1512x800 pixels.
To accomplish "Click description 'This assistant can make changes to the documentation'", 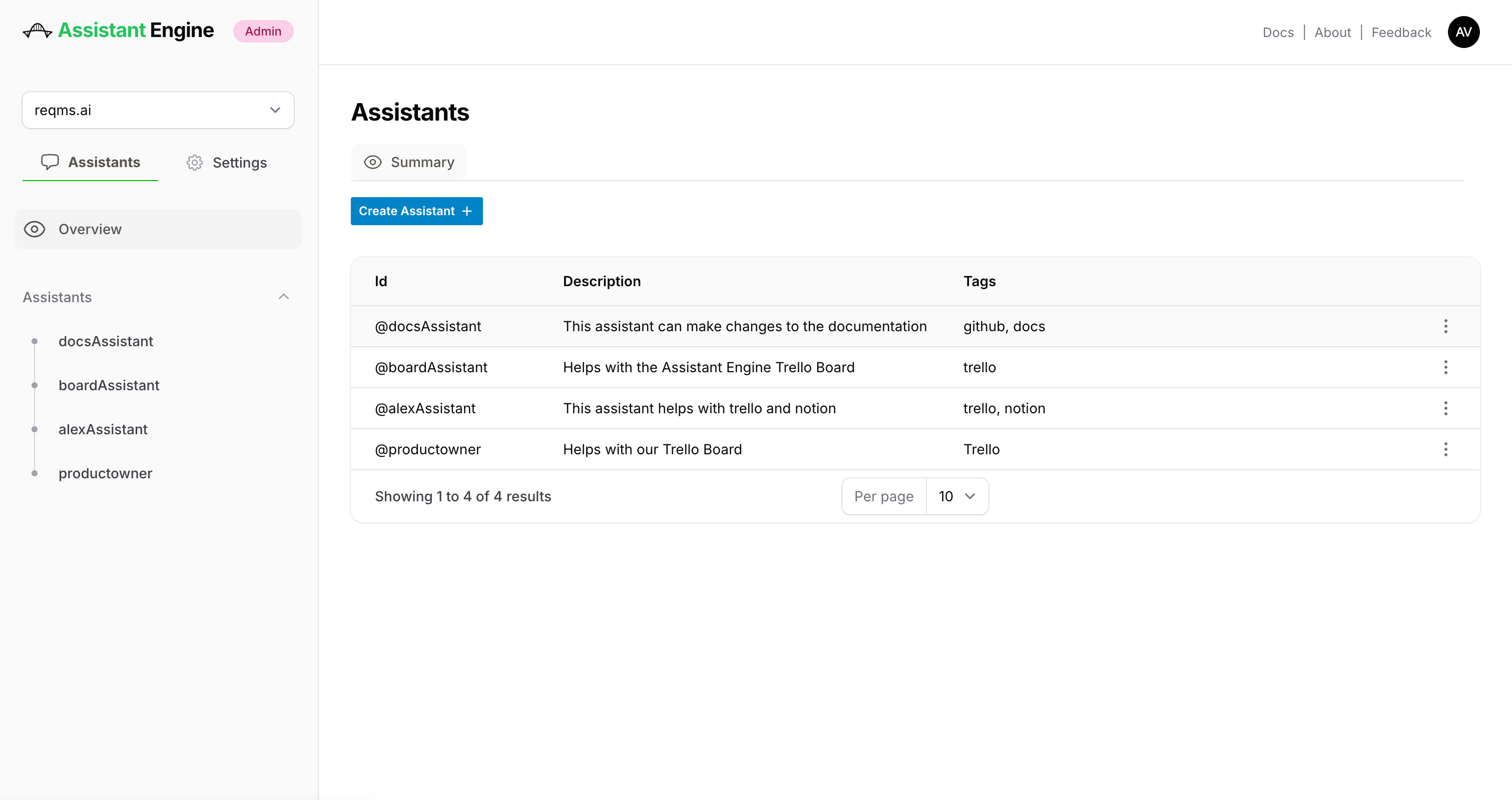I will pyautogui.click(x=745, y=326).
